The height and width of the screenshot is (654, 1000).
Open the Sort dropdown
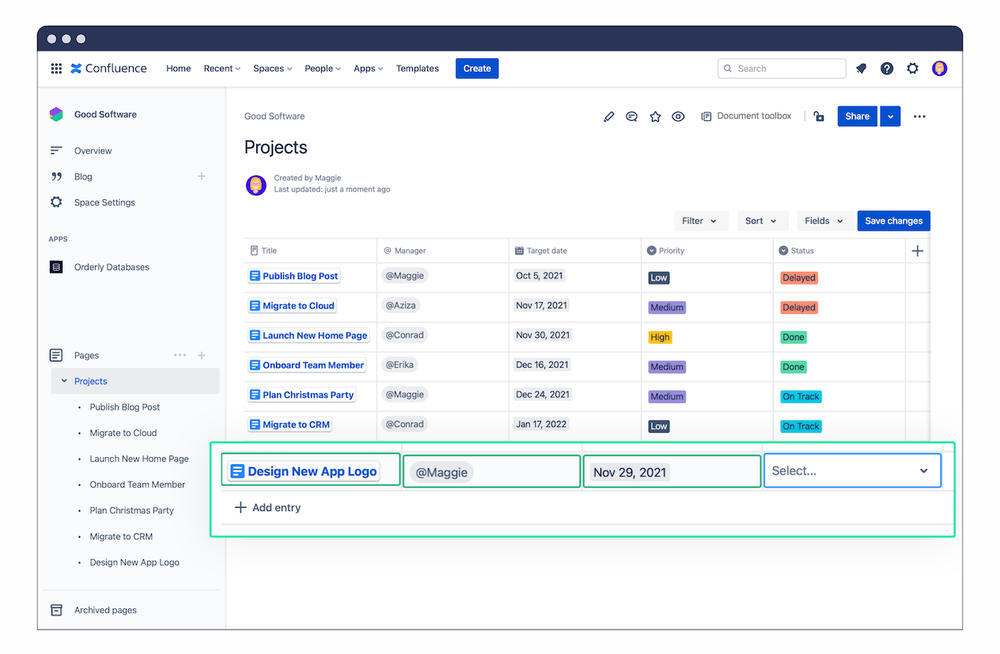point(761,221)
